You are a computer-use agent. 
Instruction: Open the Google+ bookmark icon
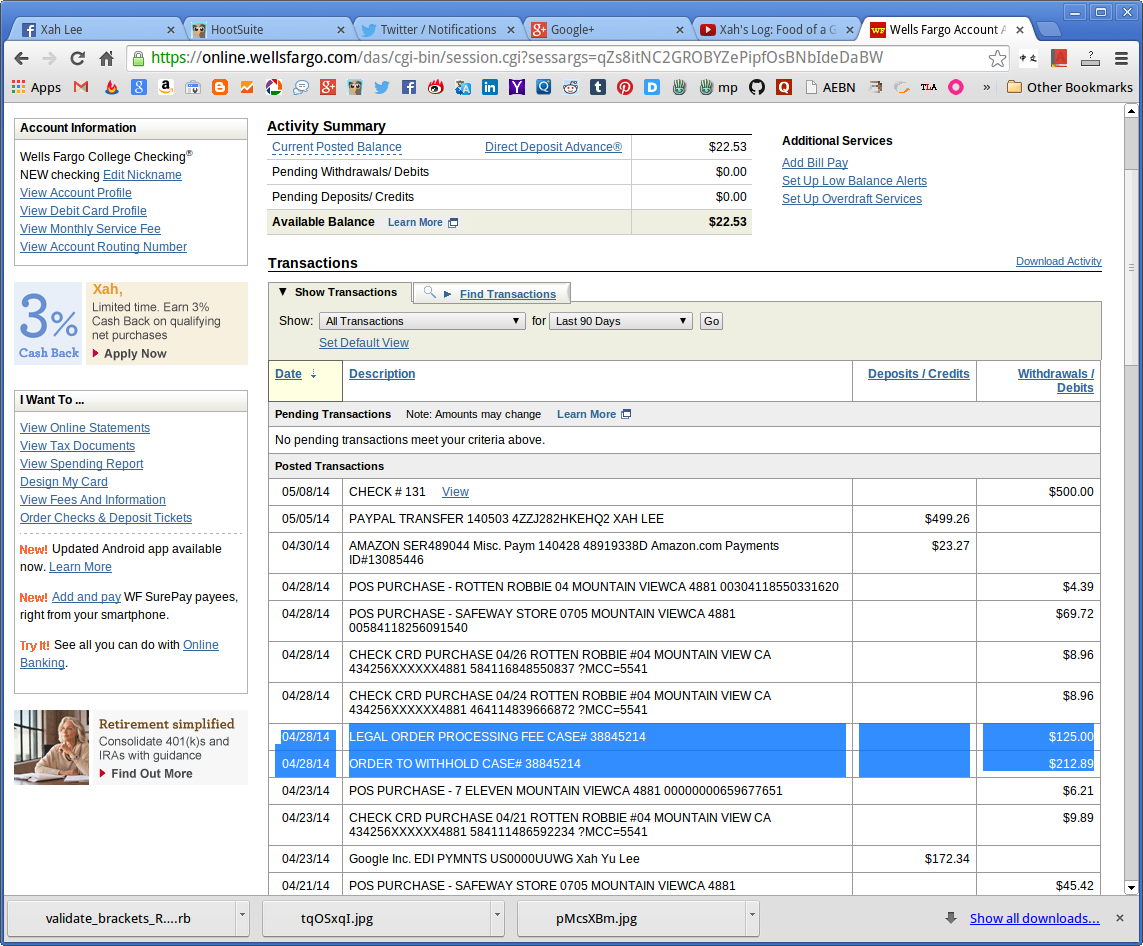(x=328, y=87)
